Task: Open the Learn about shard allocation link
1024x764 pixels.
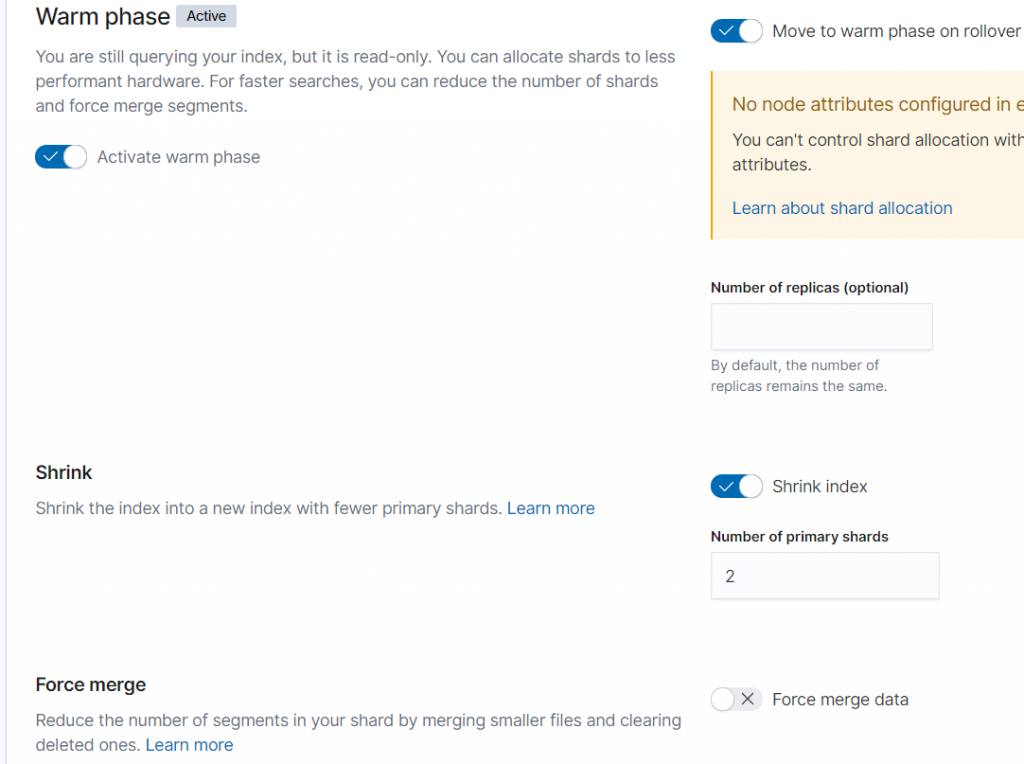Action: pos(842,208)
